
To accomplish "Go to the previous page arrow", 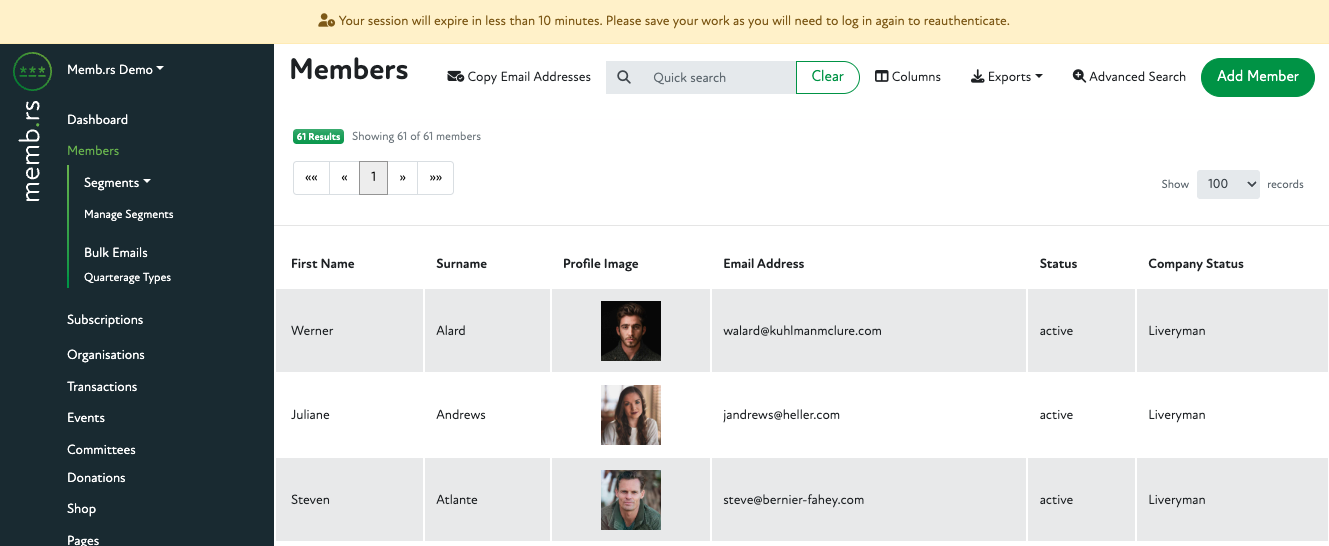I will (x=344, y=178).
